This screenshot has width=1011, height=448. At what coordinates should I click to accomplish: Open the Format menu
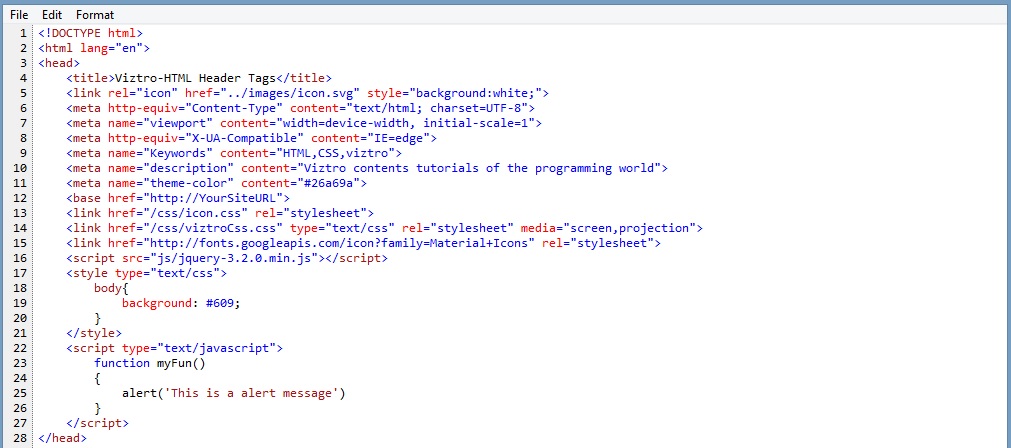point(95,14)
